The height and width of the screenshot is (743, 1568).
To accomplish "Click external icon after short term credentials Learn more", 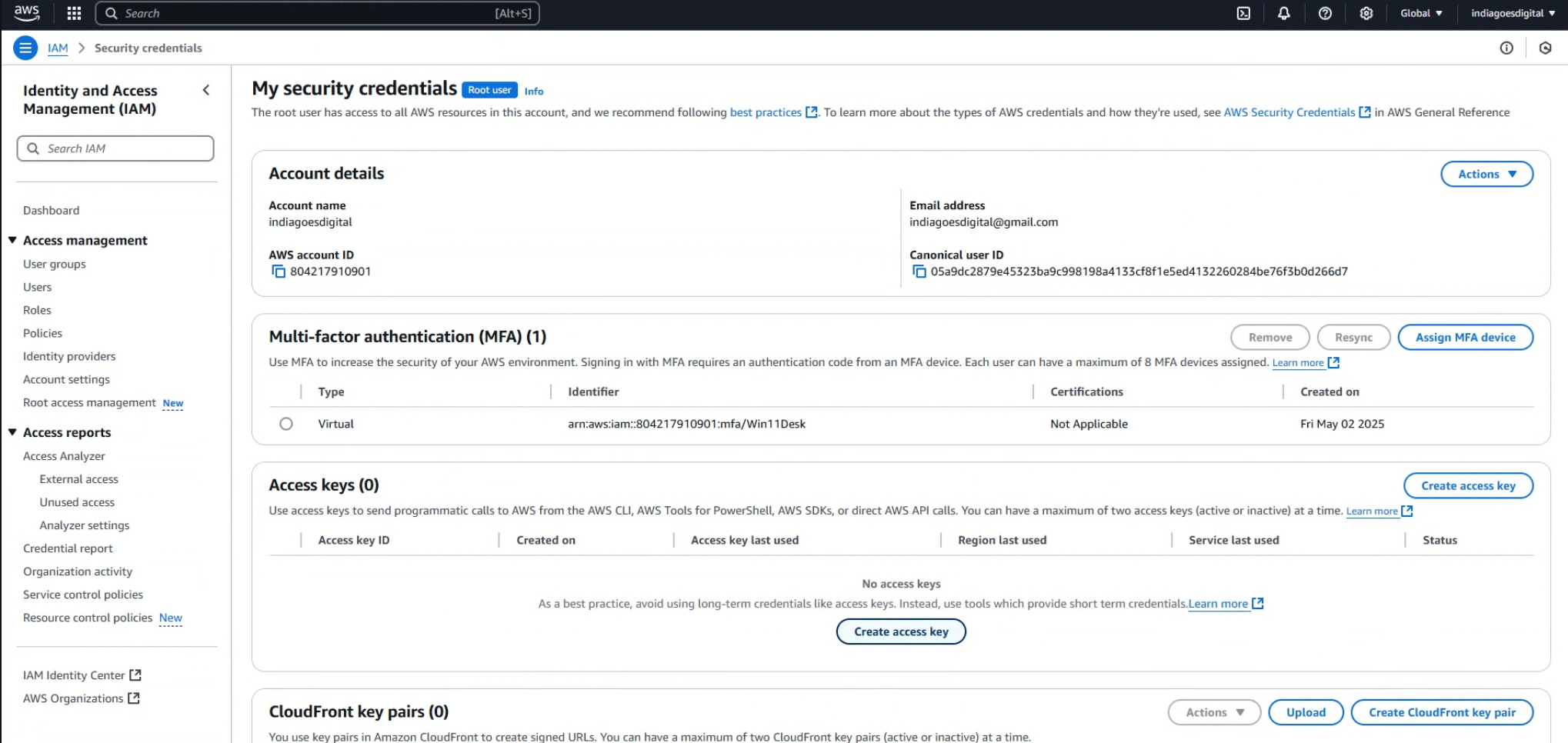I will click(1258, 604).
